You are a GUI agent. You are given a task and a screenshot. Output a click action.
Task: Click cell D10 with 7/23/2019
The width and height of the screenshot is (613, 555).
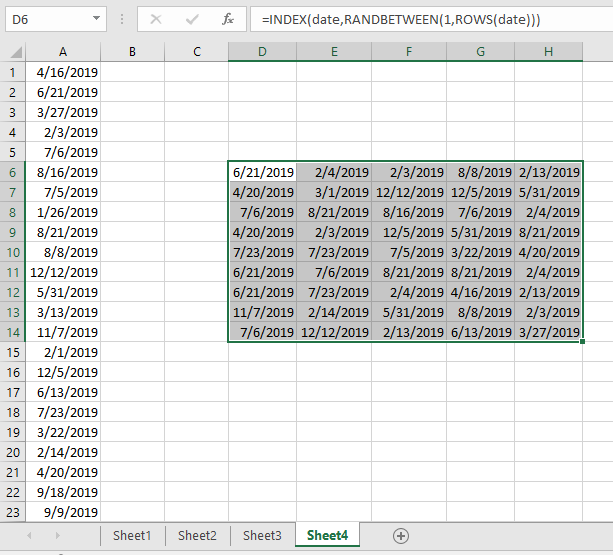point(262,252)
